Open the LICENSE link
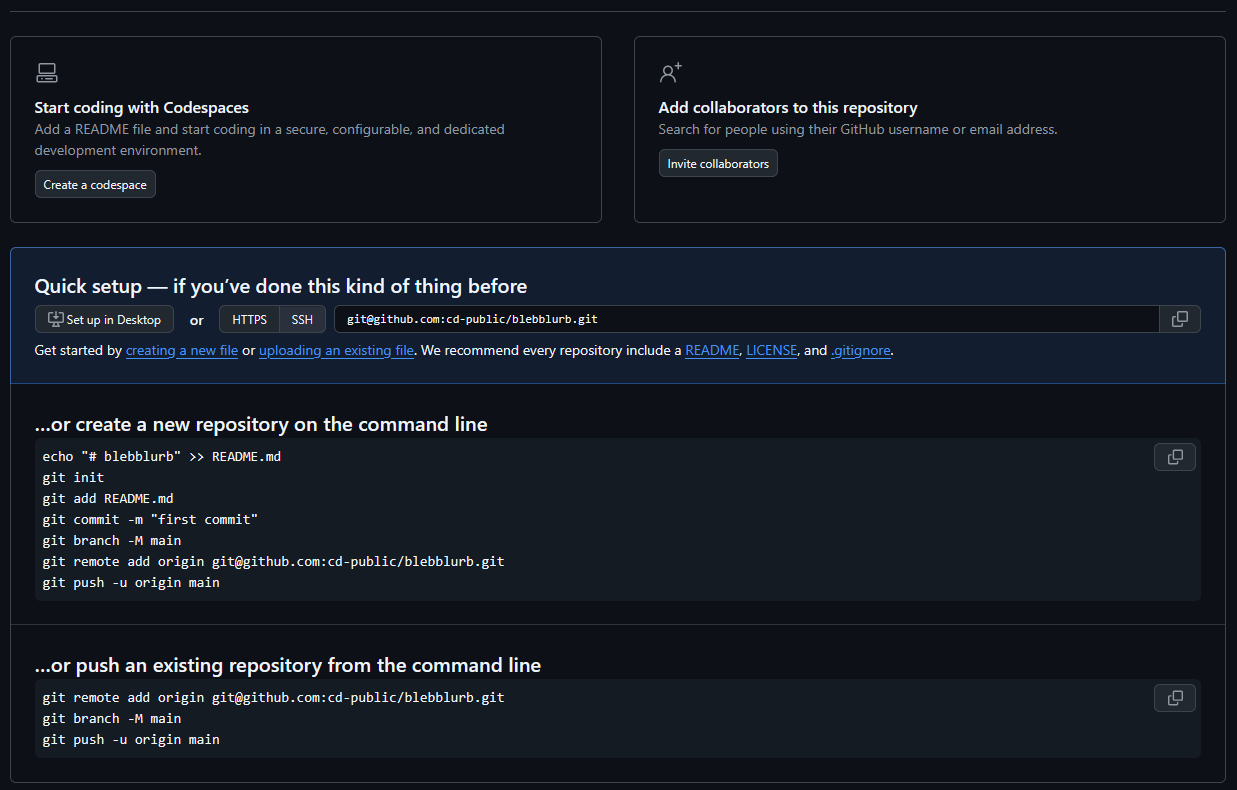The height and width of the screenshot is (790, 1237). 771,351
